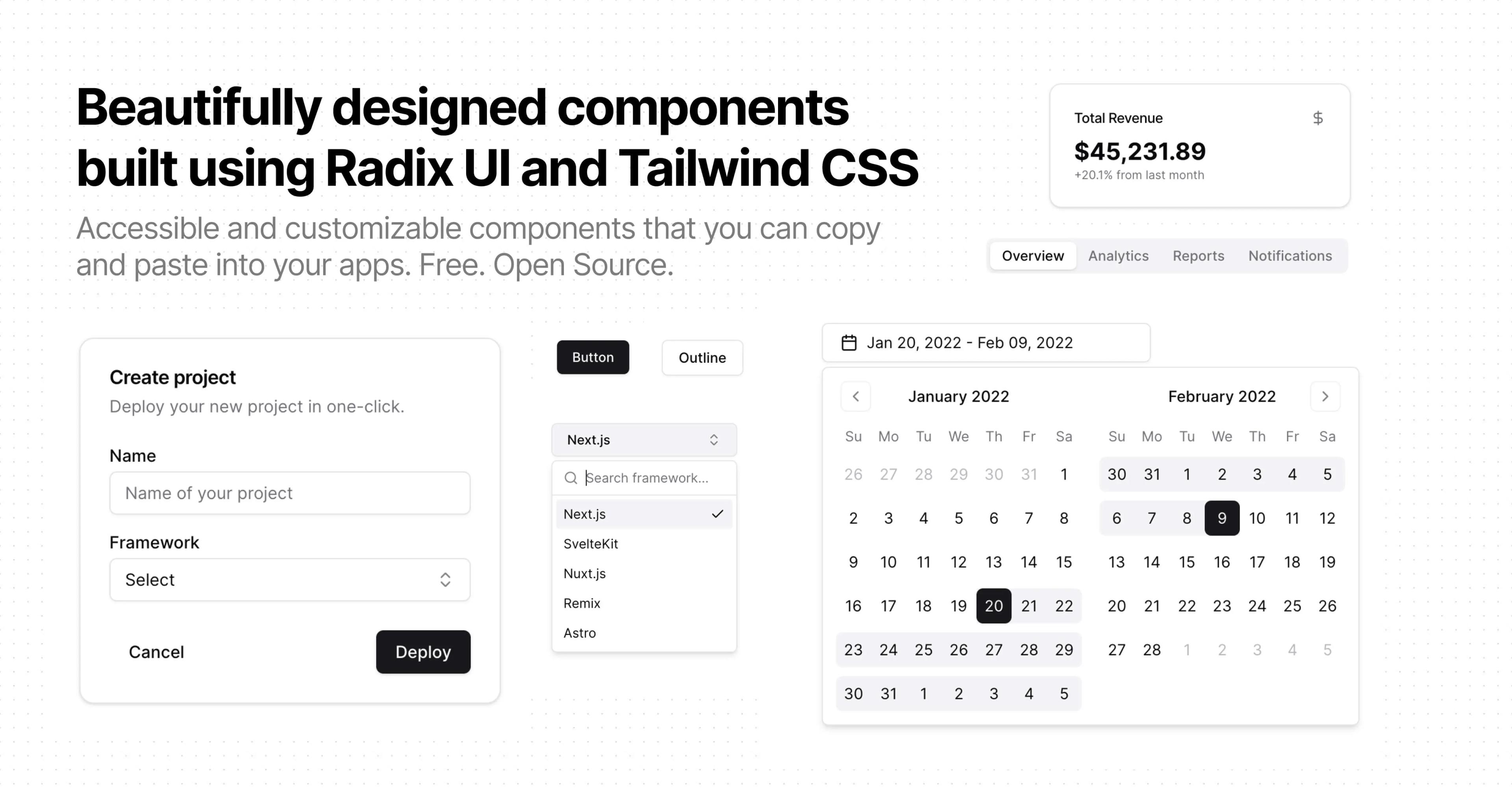Screen dimensions: 1512x791
Task: Click the left chevron to go to previous month
Action: pos(855,396)
